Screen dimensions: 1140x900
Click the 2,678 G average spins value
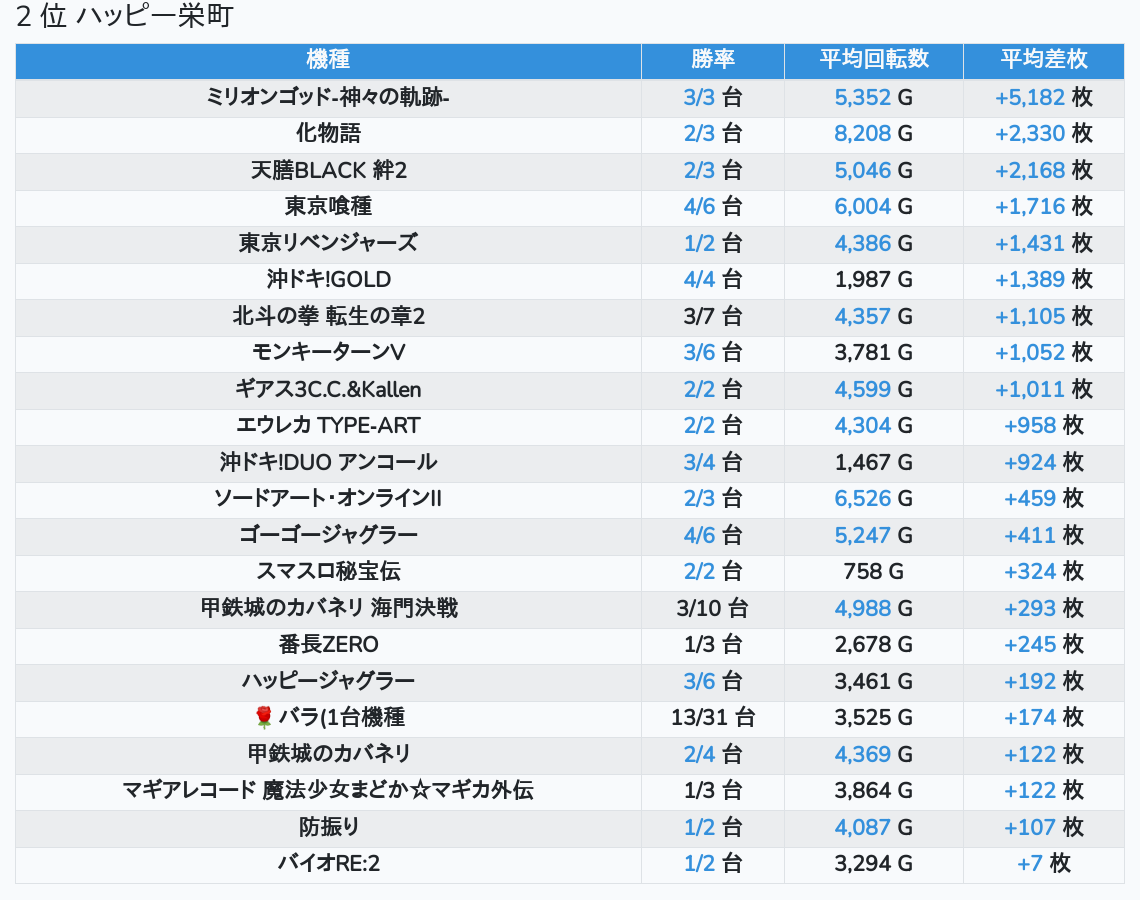(873, 645)
